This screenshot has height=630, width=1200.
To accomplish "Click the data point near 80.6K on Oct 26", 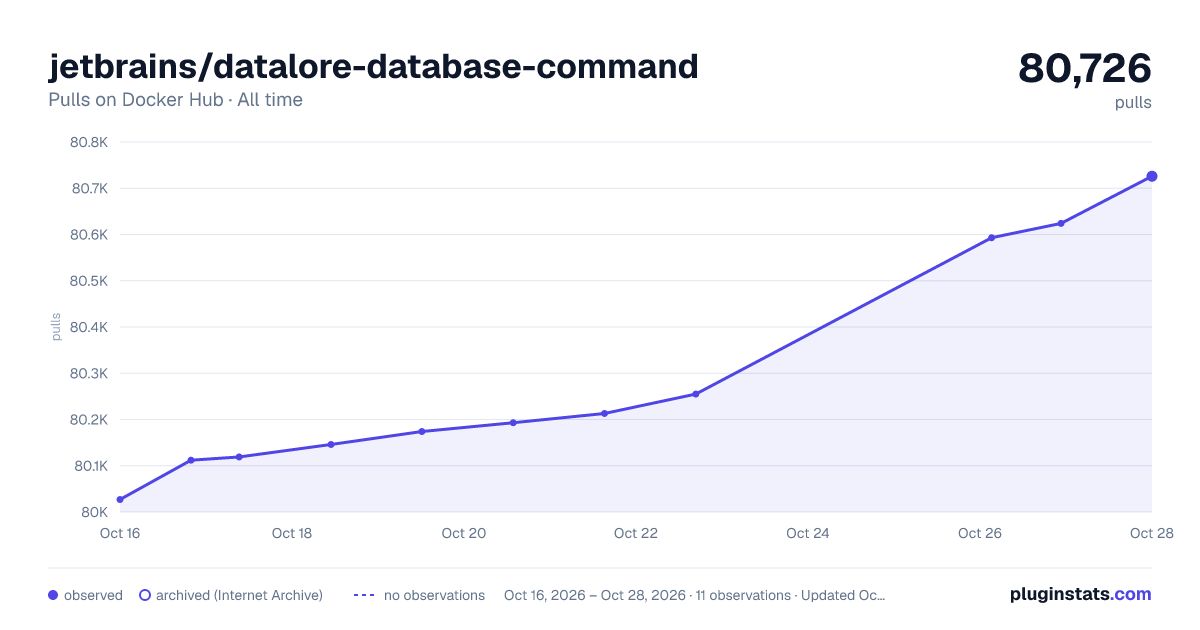I will coord(991,238).
